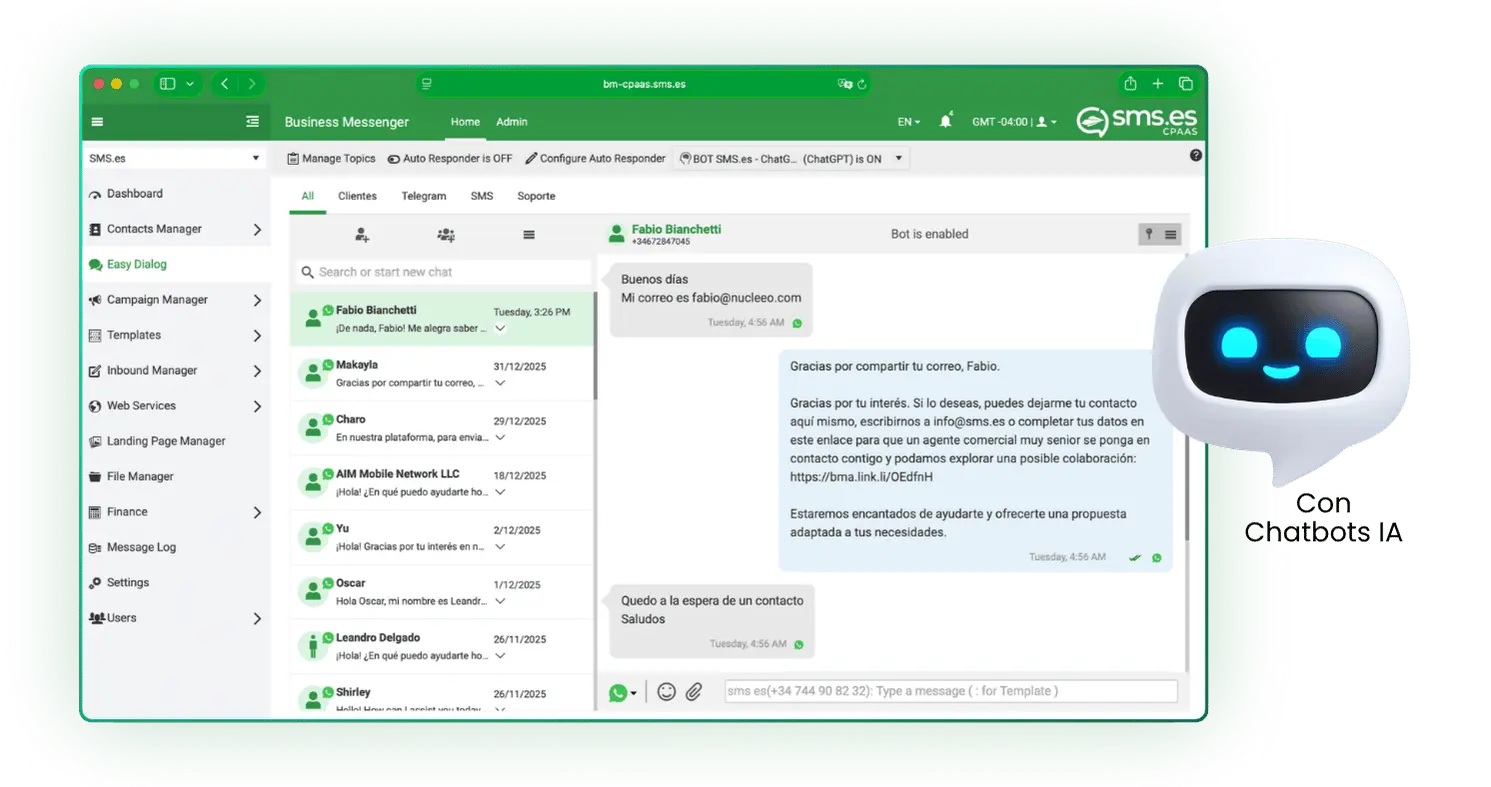Click Manage Topics button
1491x787 pixels.
[332, 158]
